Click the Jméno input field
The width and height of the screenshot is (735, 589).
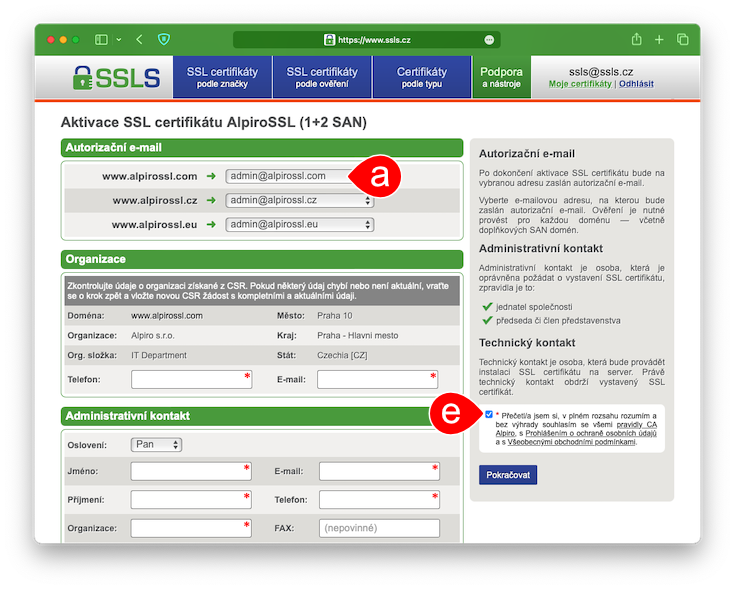[191, 471]
